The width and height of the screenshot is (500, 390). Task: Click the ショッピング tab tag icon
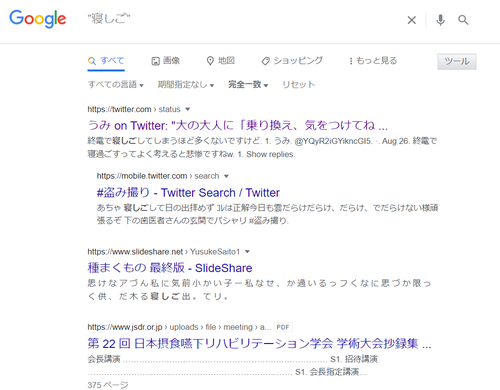pos(265,61)
